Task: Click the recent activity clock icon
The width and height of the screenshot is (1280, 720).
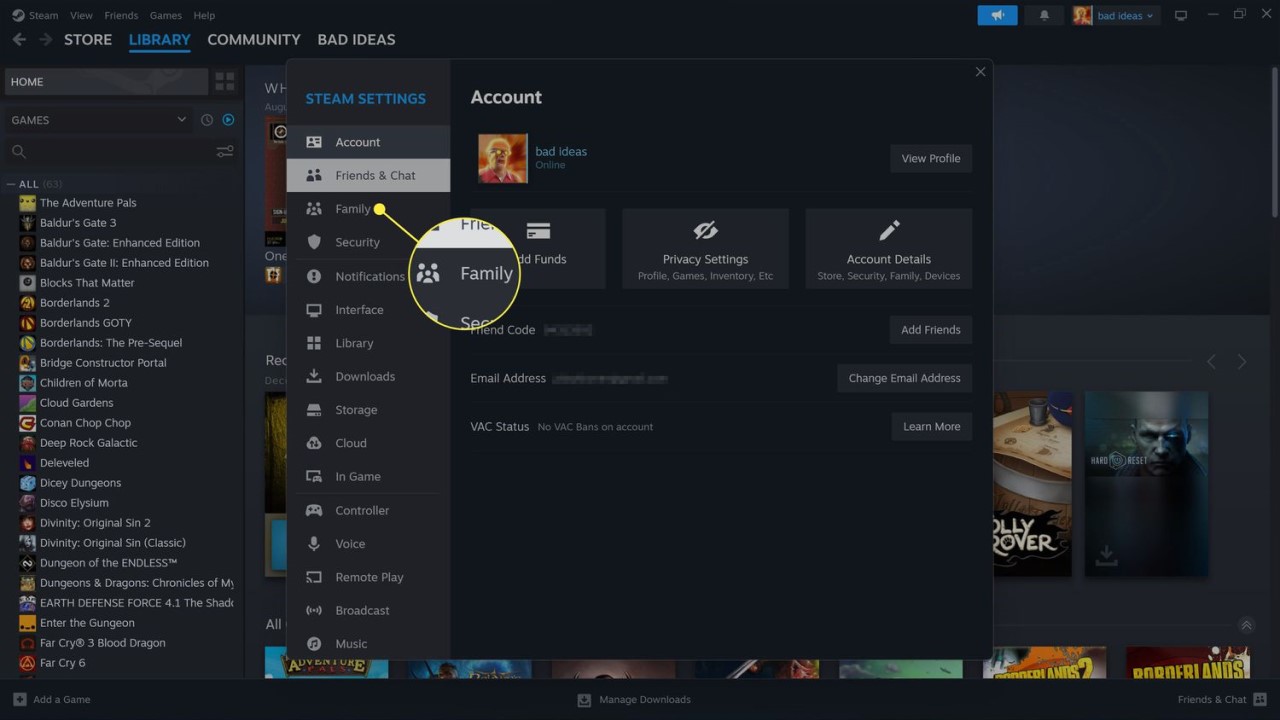Action: pyautogui.click(x=207, y=120)
